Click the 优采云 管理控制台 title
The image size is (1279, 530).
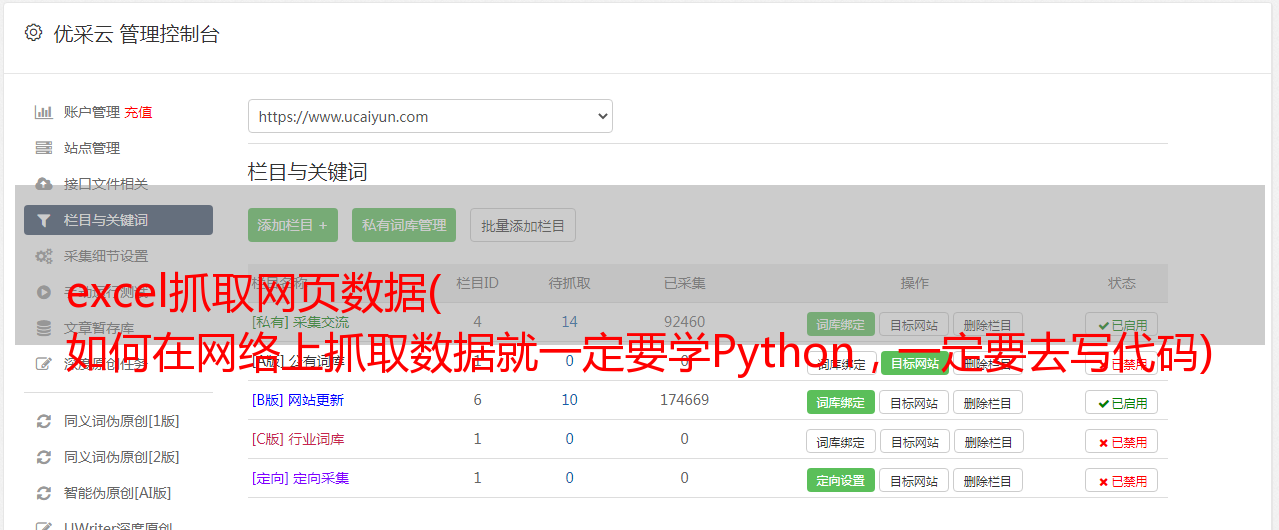point(137,34)
